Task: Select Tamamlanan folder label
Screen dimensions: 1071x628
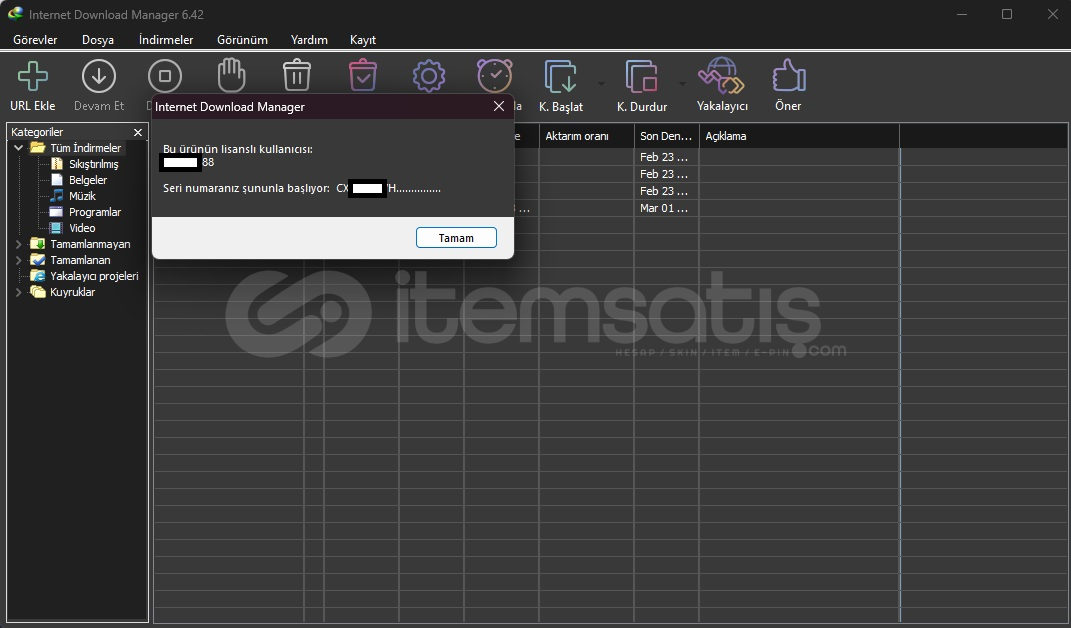Action: point(81,260)
